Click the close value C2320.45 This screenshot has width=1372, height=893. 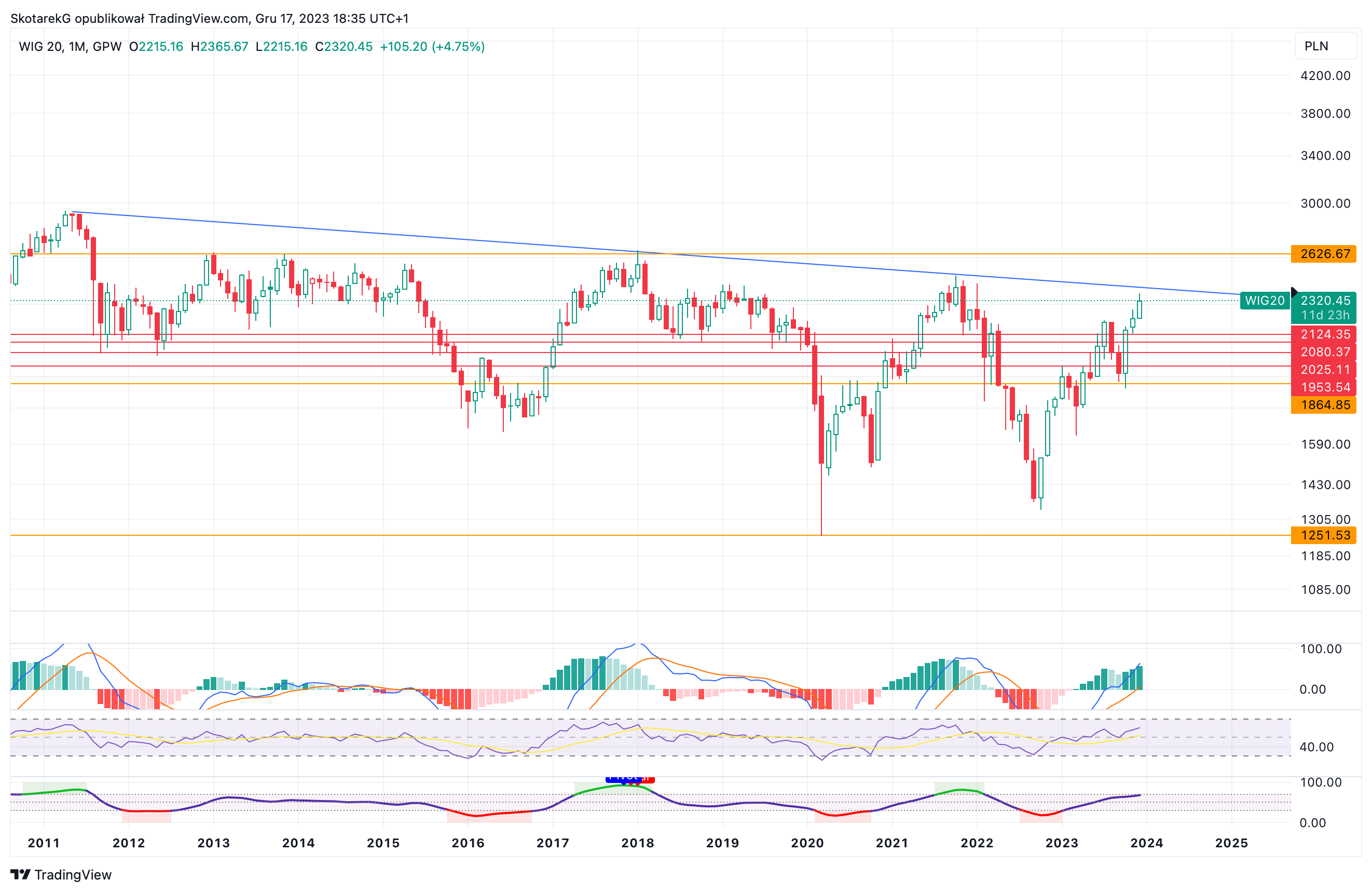tap(344, 47)
